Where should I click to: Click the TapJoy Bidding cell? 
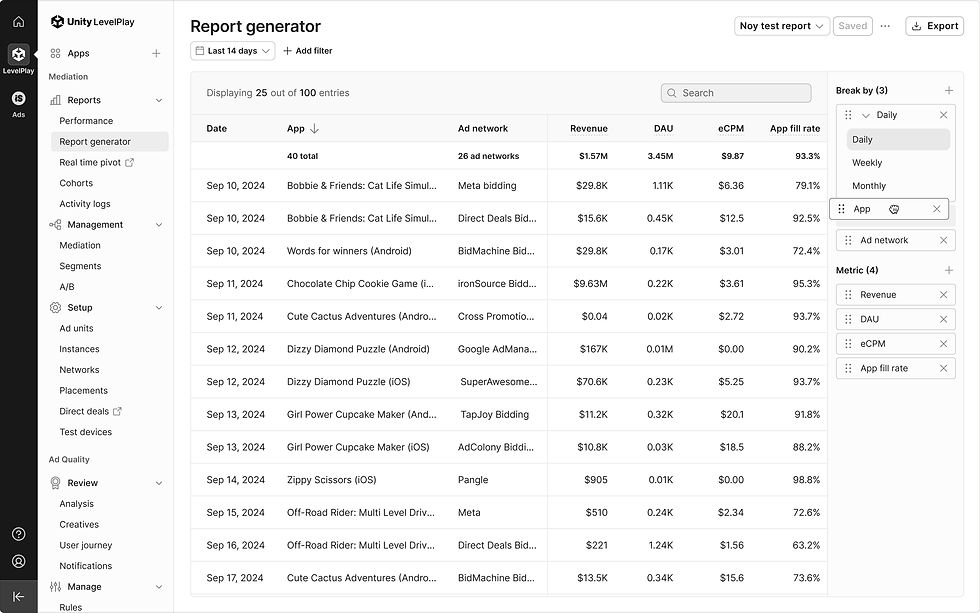pos(494,414)
